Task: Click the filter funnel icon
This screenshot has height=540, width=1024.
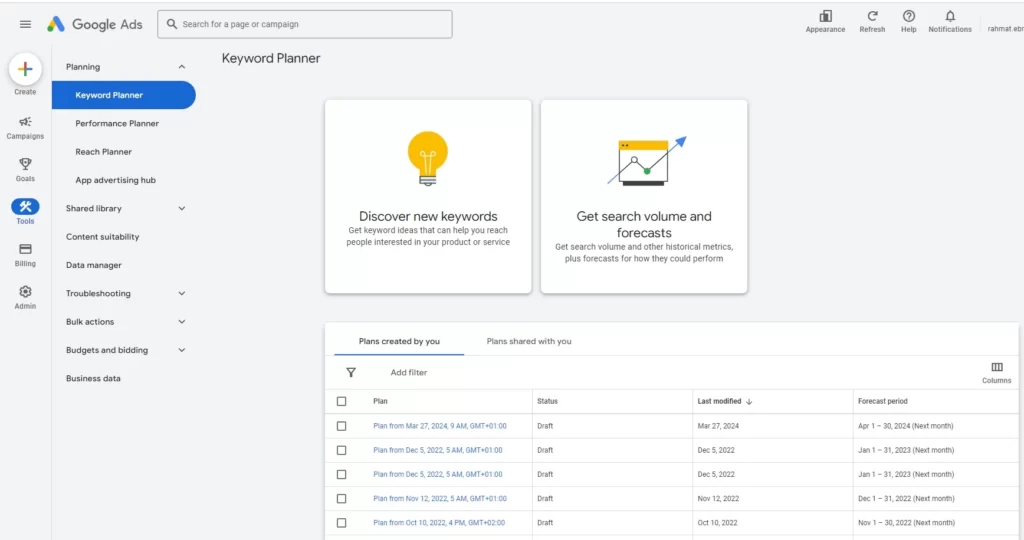Action: tap(351, 372)
